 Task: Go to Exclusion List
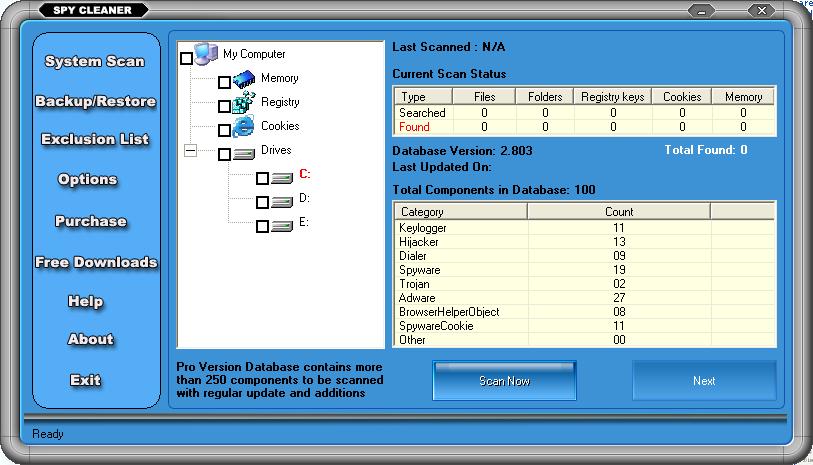(95, 139)
